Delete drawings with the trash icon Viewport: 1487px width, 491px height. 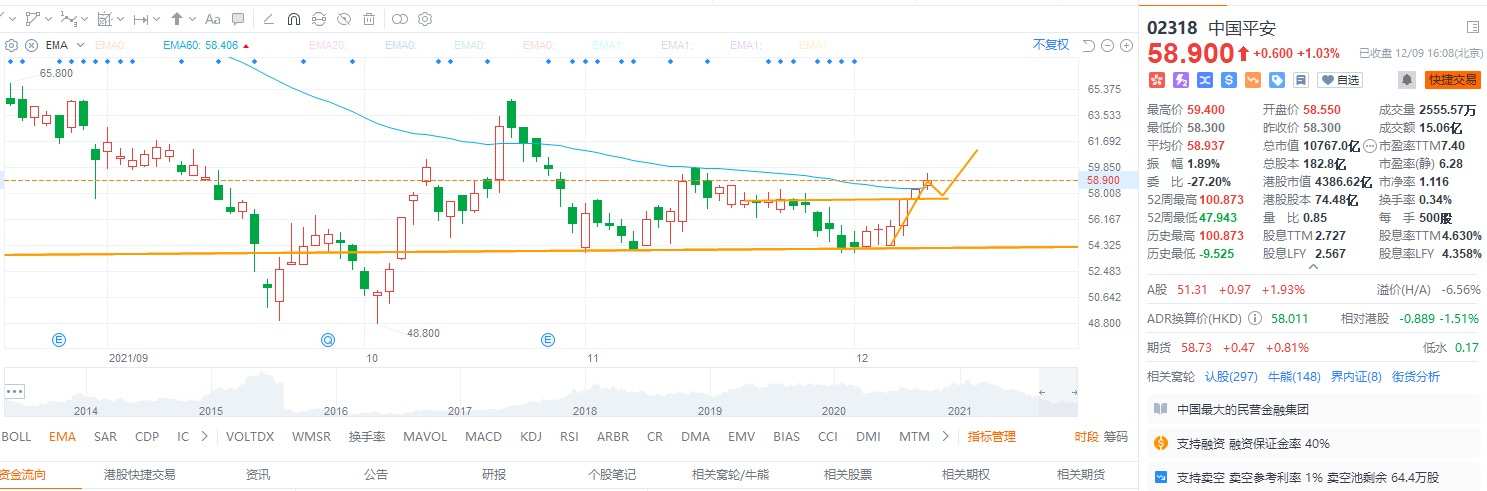[x=369, y=18]
